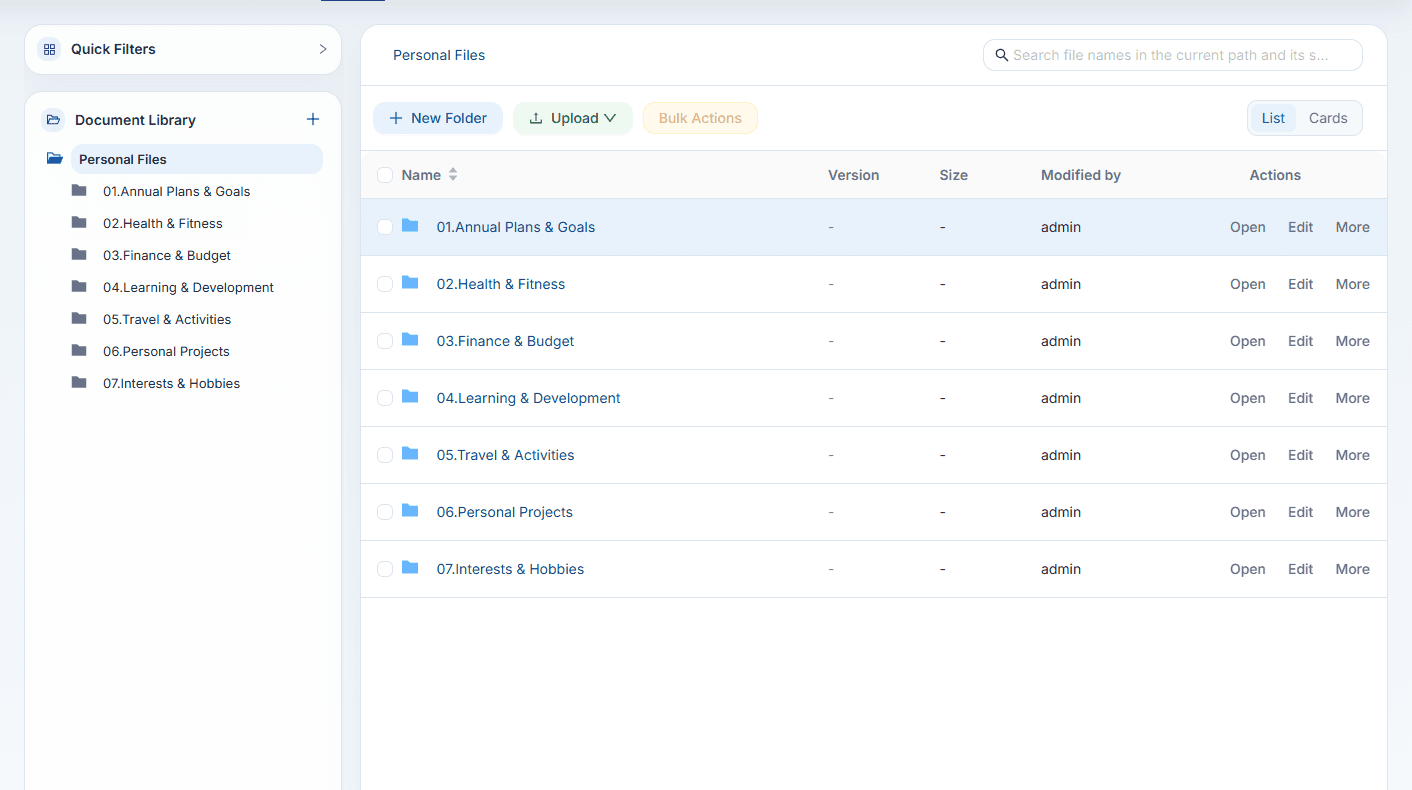The image size is (1412, 790).
Task: Check the box for 01.Annual Plans & Goals
Action: [x=385, y=227]
